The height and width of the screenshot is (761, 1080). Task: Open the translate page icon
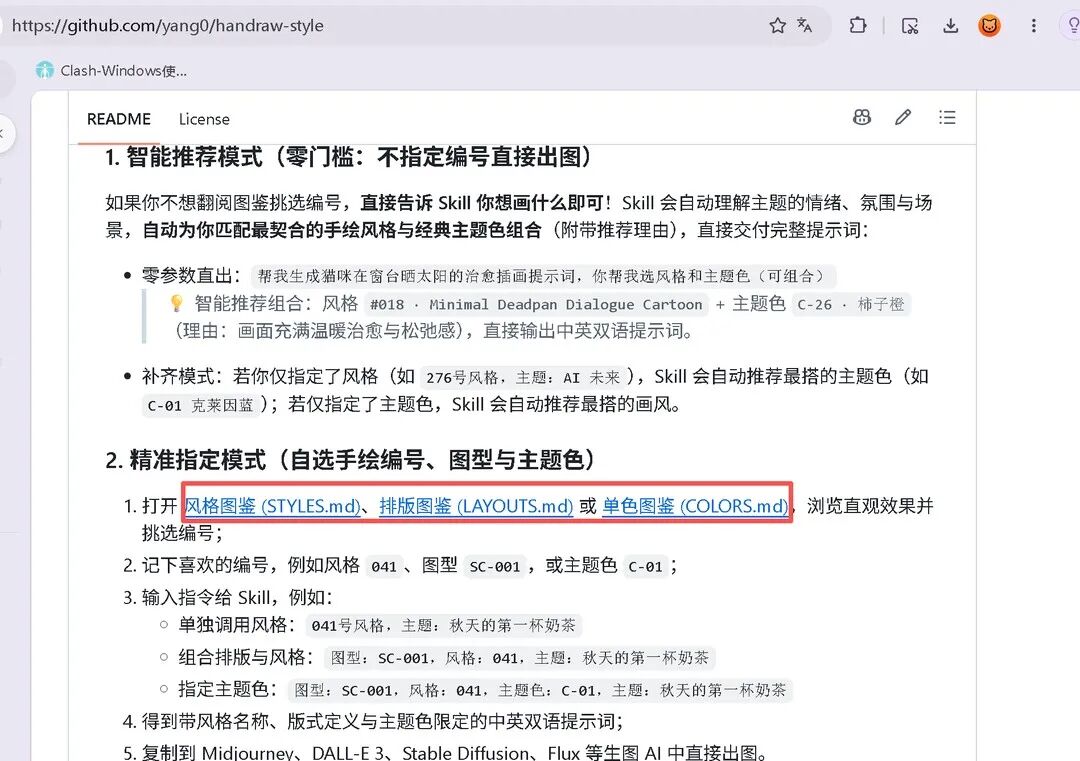(804, 25)
